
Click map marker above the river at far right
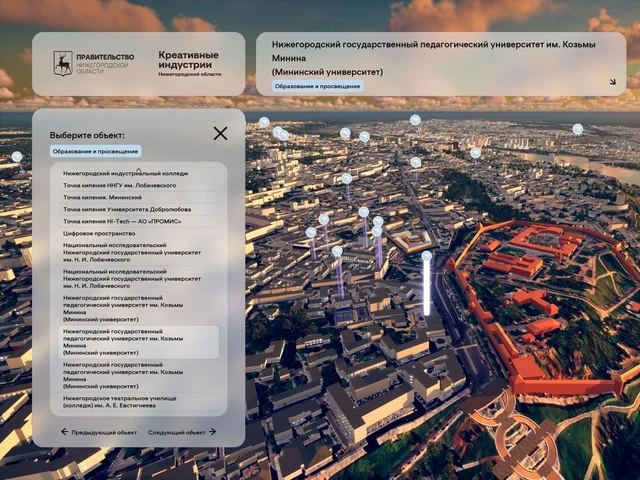[578, 129]
